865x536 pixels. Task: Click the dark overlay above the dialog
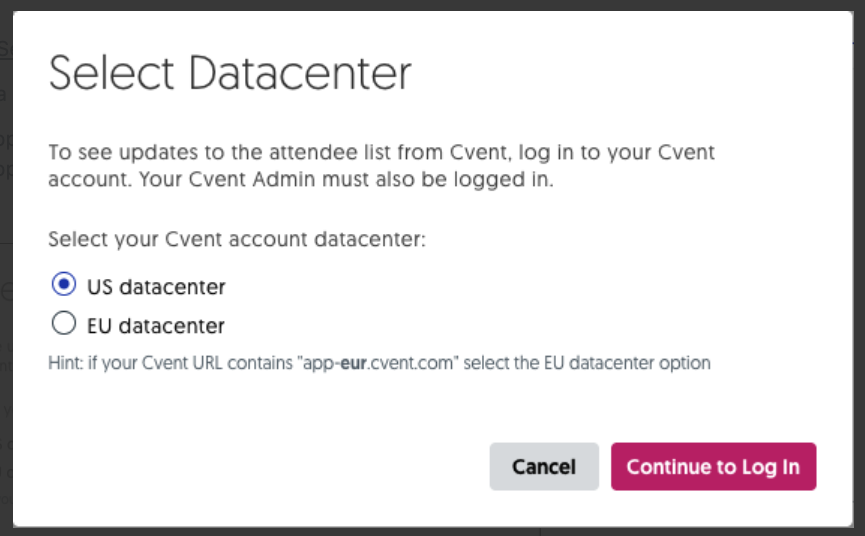(432, 4)
